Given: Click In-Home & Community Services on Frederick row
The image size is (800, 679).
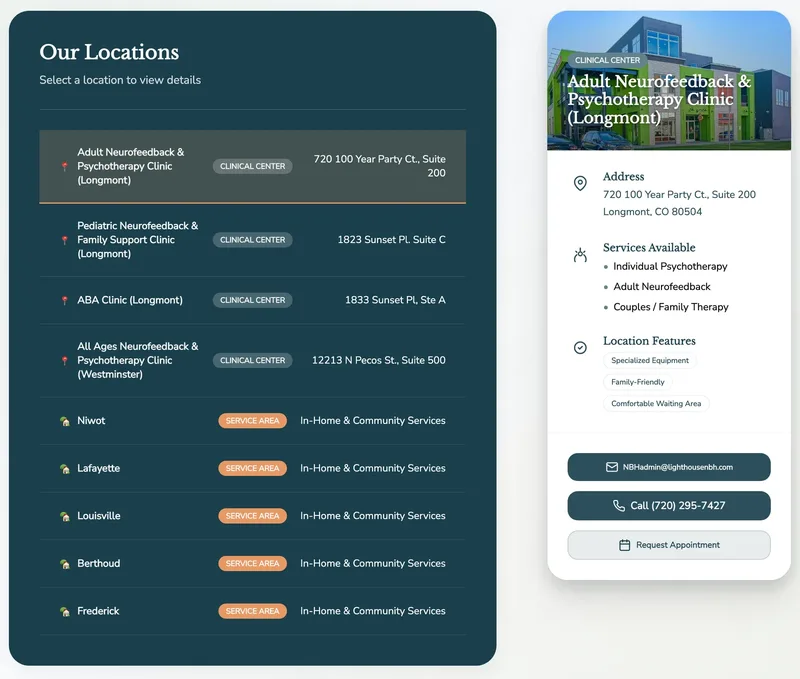Looking at the screenshot, I should (372, 611).
